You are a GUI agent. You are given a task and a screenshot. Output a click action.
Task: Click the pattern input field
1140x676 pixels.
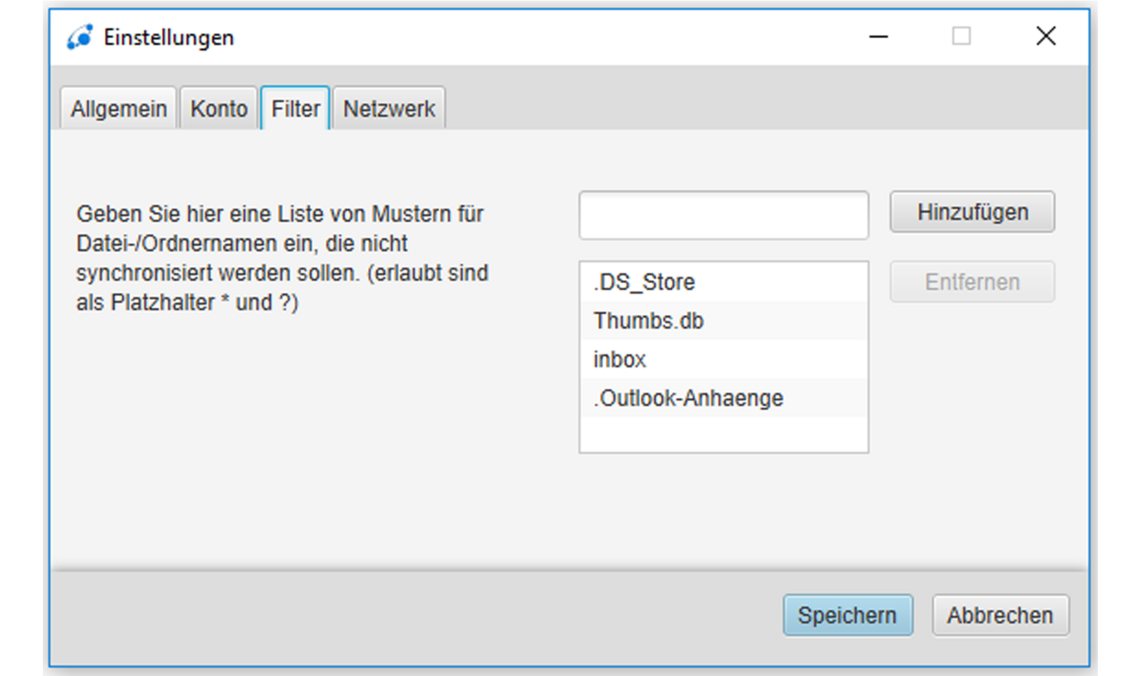[723, 214]
